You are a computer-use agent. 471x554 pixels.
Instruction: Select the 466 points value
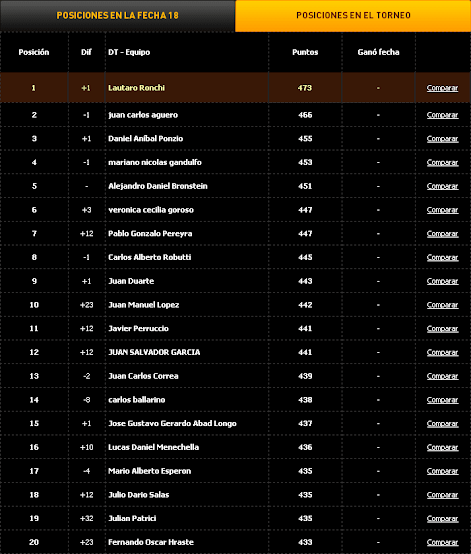point(305,115)
